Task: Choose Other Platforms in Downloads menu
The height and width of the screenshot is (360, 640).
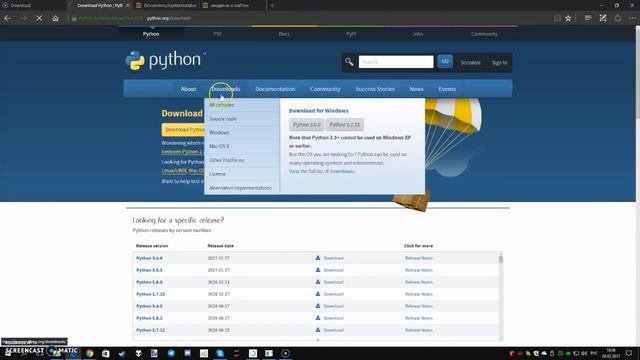Action: [x=242, y=160]
